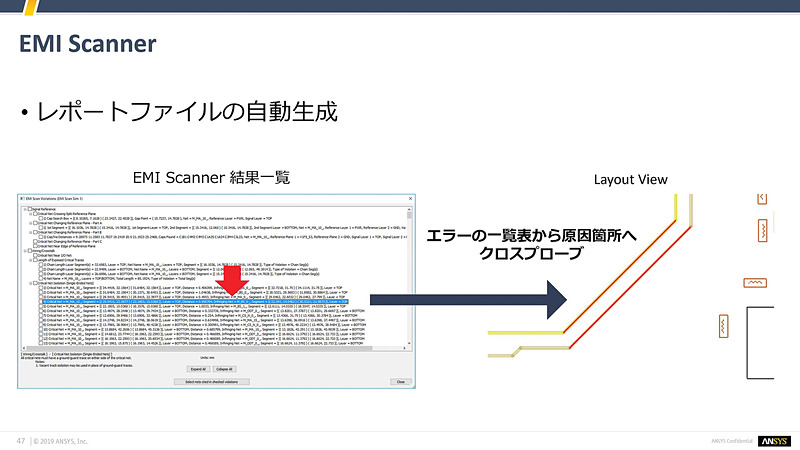
Task: Click scroll-left arrow of violations list
Action: tap(23, 348)
